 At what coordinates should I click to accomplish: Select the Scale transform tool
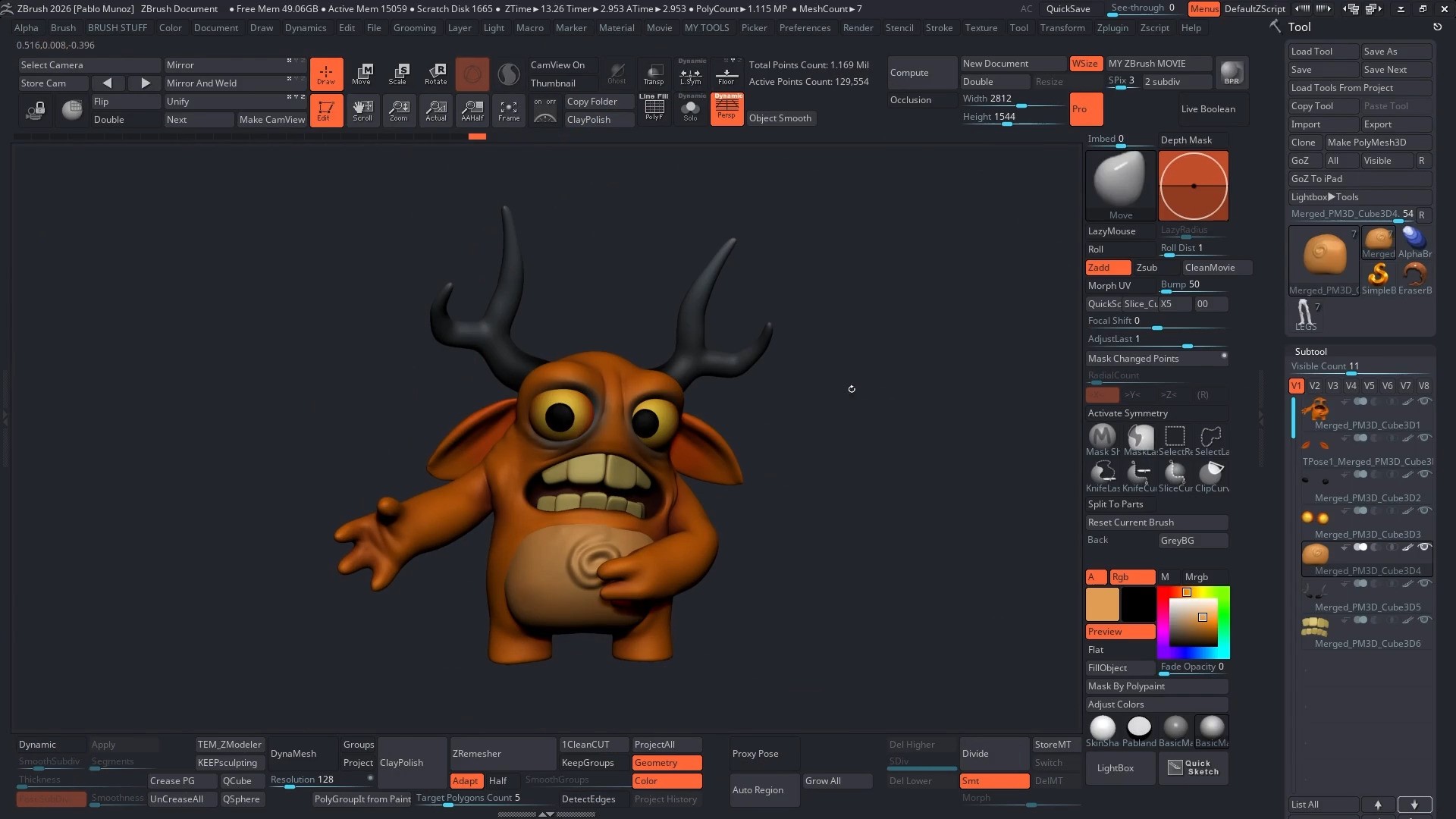(399, 74)
